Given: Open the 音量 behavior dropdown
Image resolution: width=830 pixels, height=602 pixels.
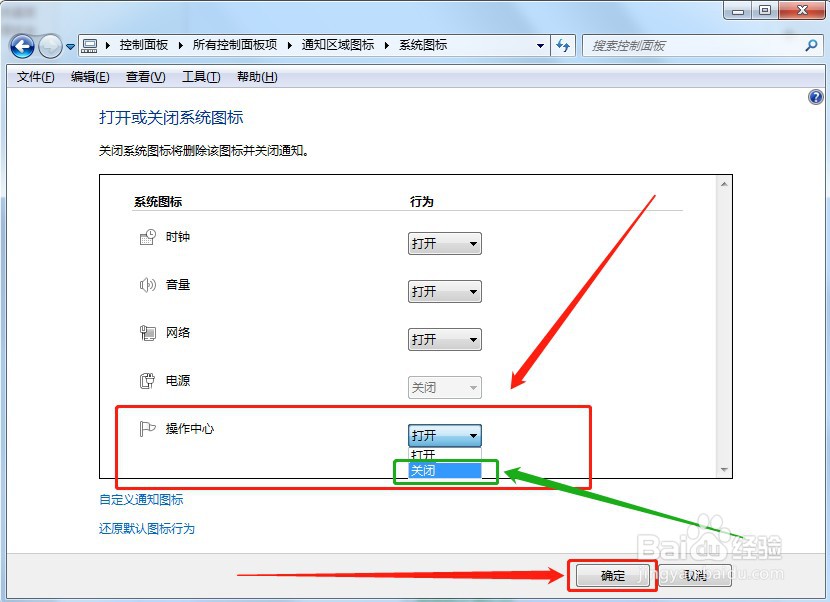Looking at the screenshot, I should point(445,291).
